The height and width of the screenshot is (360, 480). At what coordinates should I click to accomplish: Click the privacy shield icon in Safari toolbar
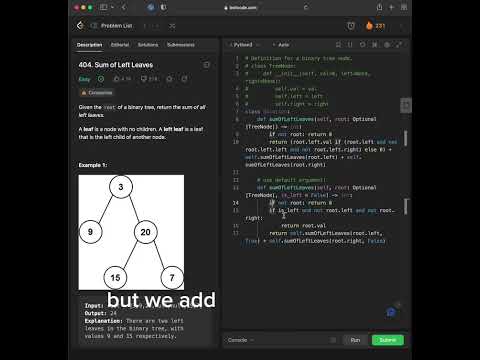(x=164, y=7)
